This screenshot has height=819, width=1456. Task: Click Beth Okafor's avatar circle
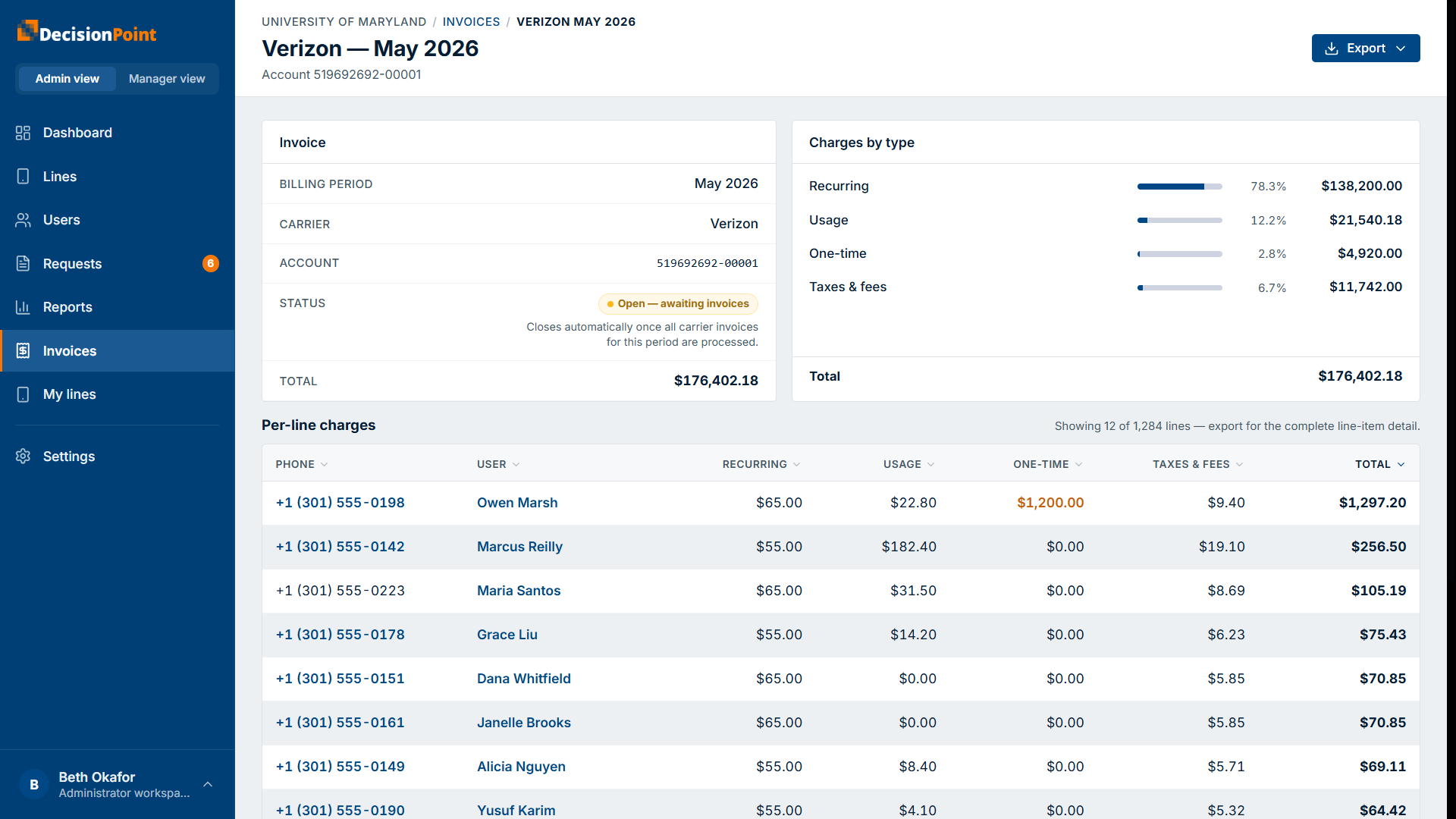click(x=34, y=785)
